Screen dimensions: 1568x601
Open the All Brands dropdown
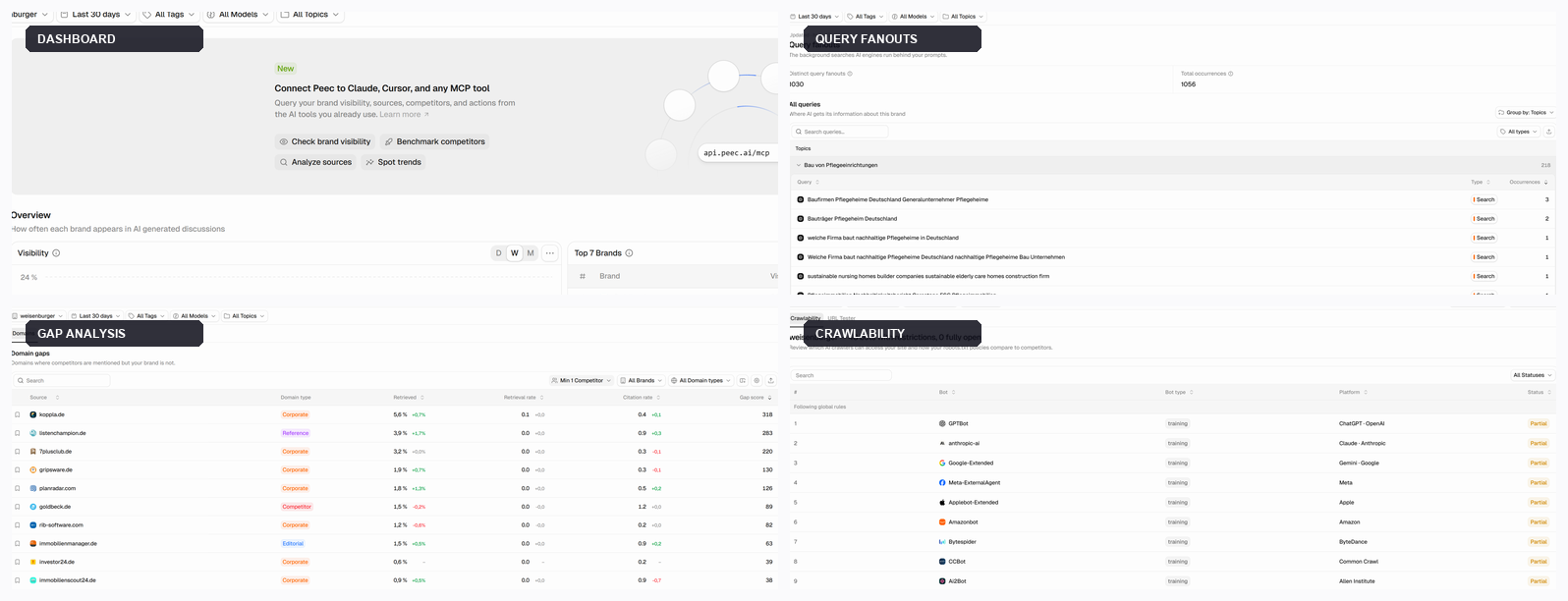641,380
